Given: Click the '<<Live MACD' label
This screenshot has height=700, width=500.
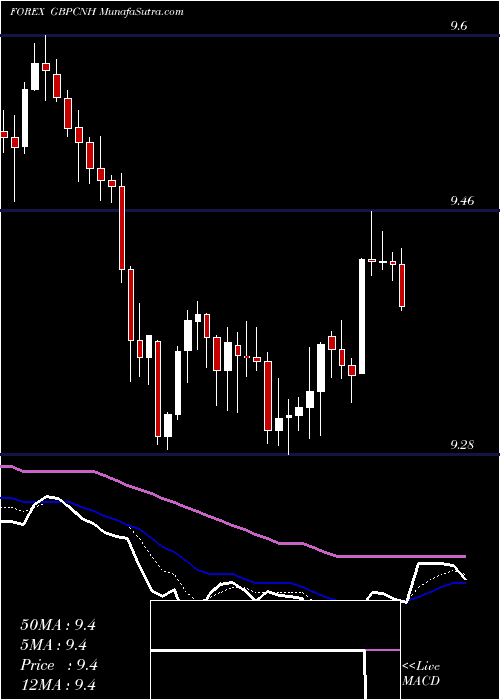Looking at the screenshot, I should (421, 673).
